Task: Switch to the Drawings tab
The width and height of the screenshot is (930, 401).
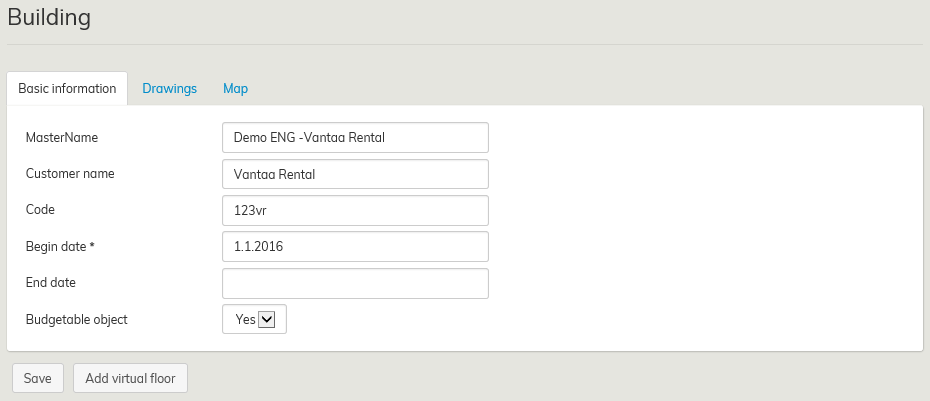Action: tap(169, 88)
